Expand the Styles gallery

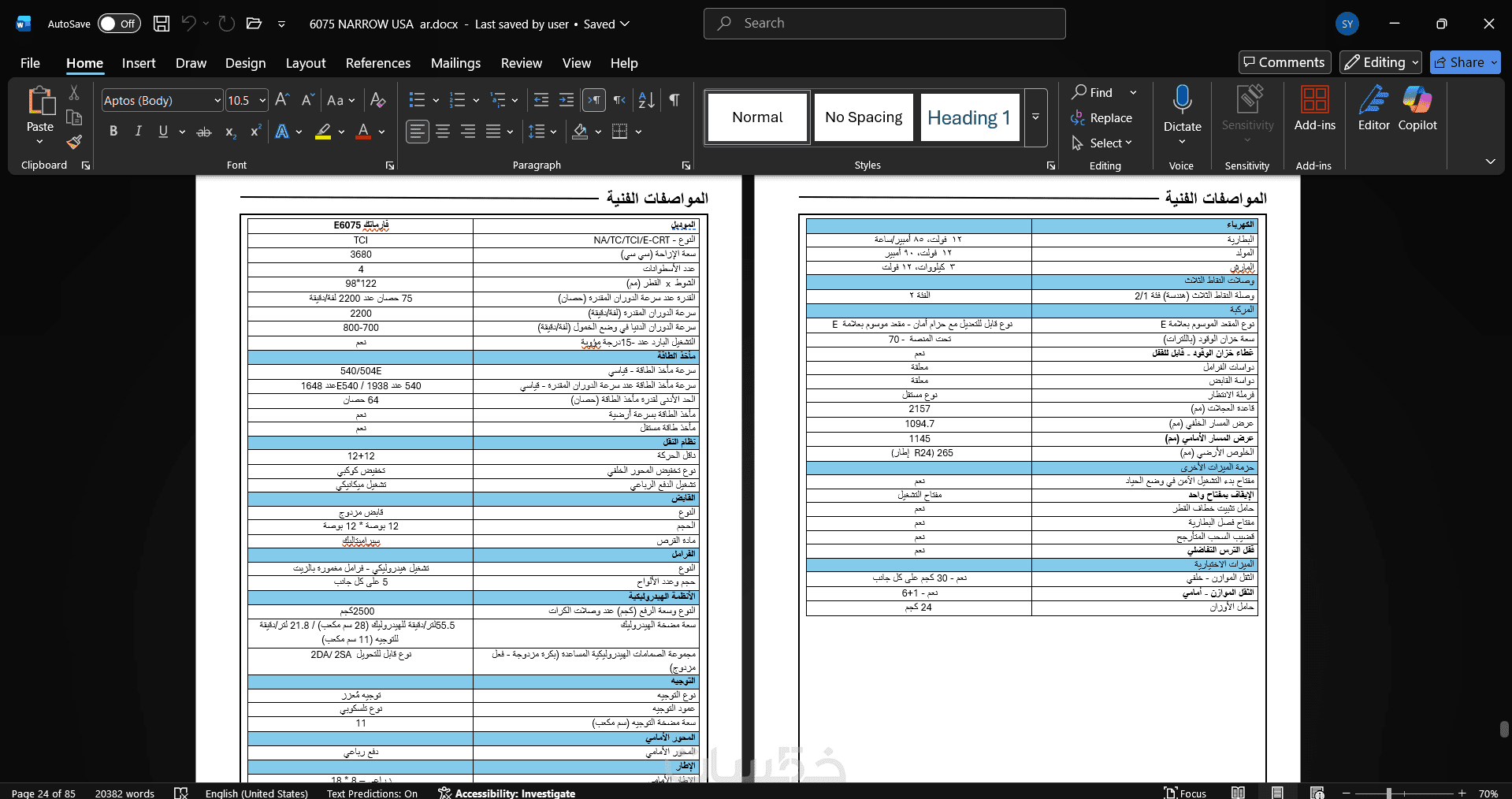tap(1035, 117)
